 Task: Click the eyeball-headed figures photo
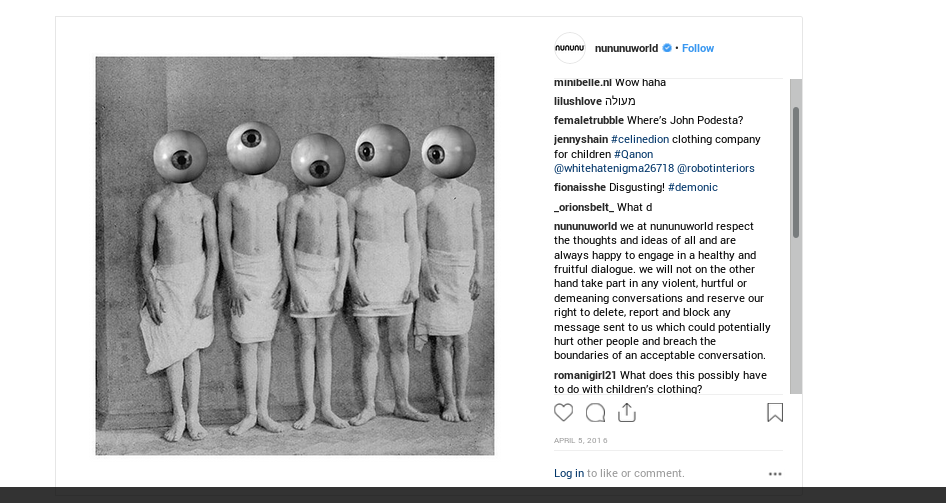point(294,256)
